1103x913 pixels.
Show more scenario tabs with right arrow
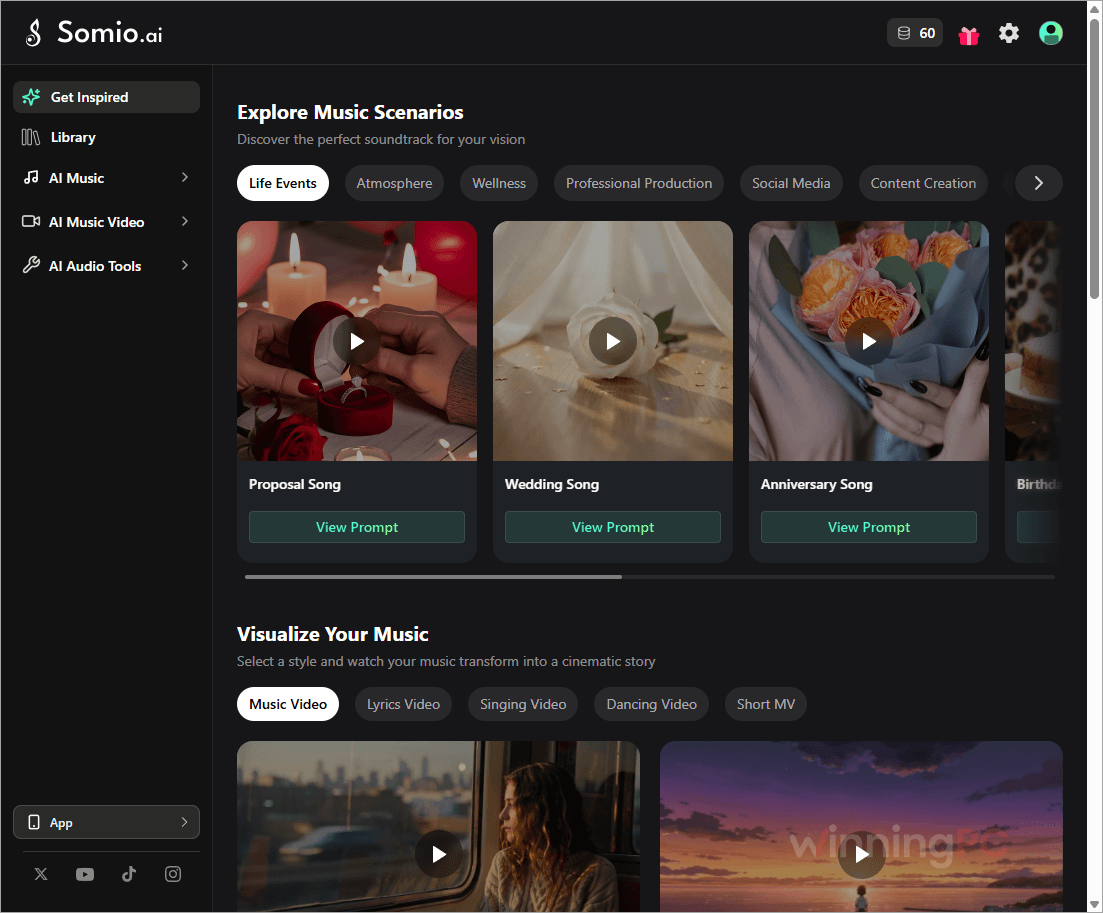coord(1038,183)
